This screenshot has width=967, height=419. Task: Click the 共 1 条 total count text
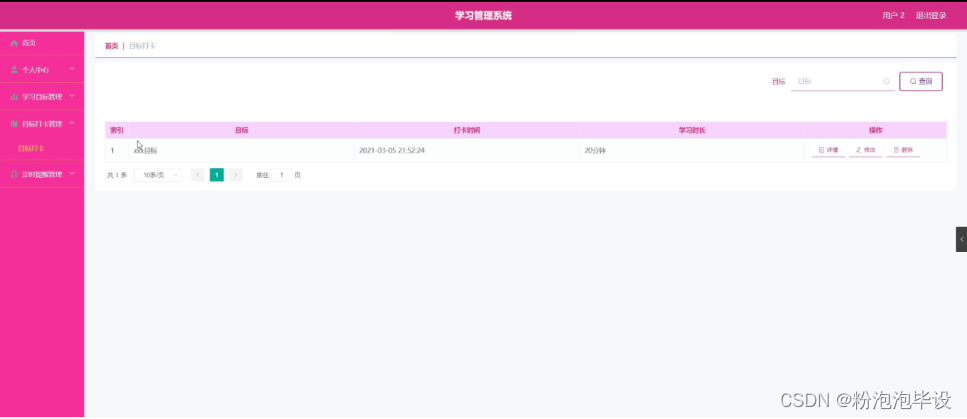117,175
